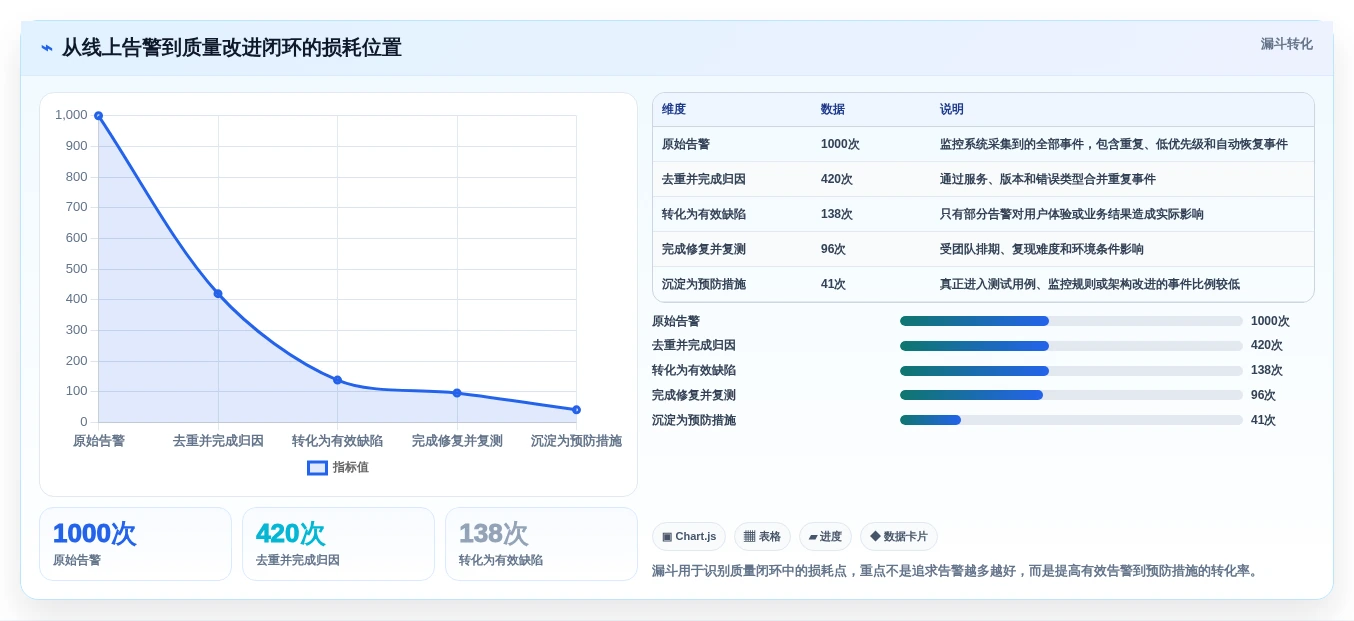Viewport: 1354px width, 621px height.
Task: Click the chart data point for 完成修复并复测
Action: click(457, 393)
